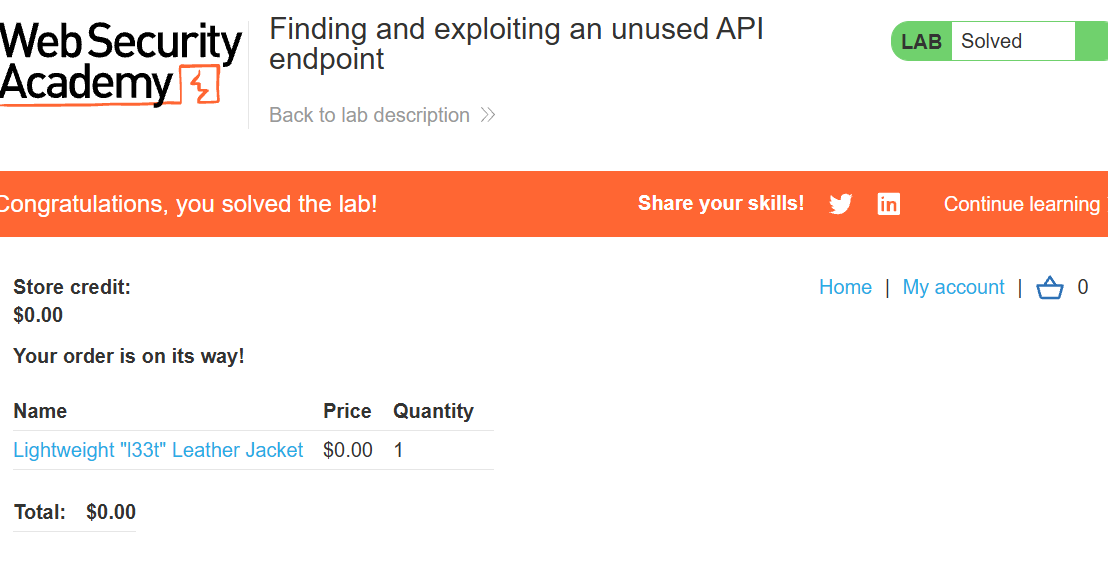Click the green LAB badge
This screenshot has height=585, width=1108.
coord(921,42)
